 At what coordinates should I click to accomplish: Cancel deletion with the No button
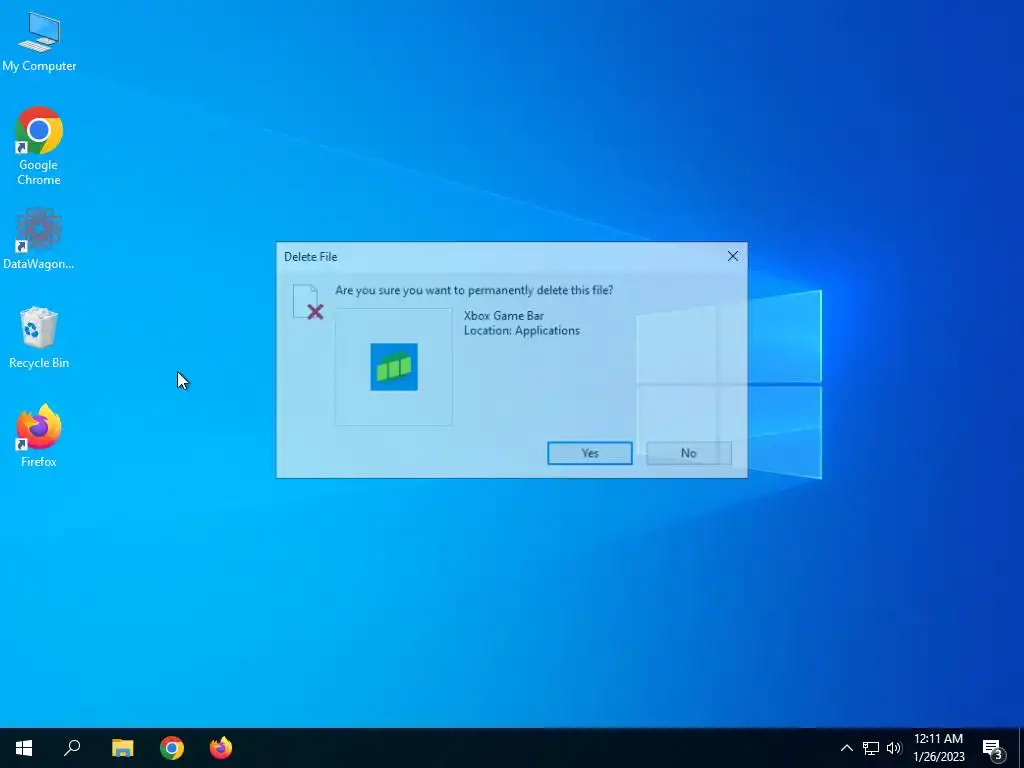pos(688,453)
